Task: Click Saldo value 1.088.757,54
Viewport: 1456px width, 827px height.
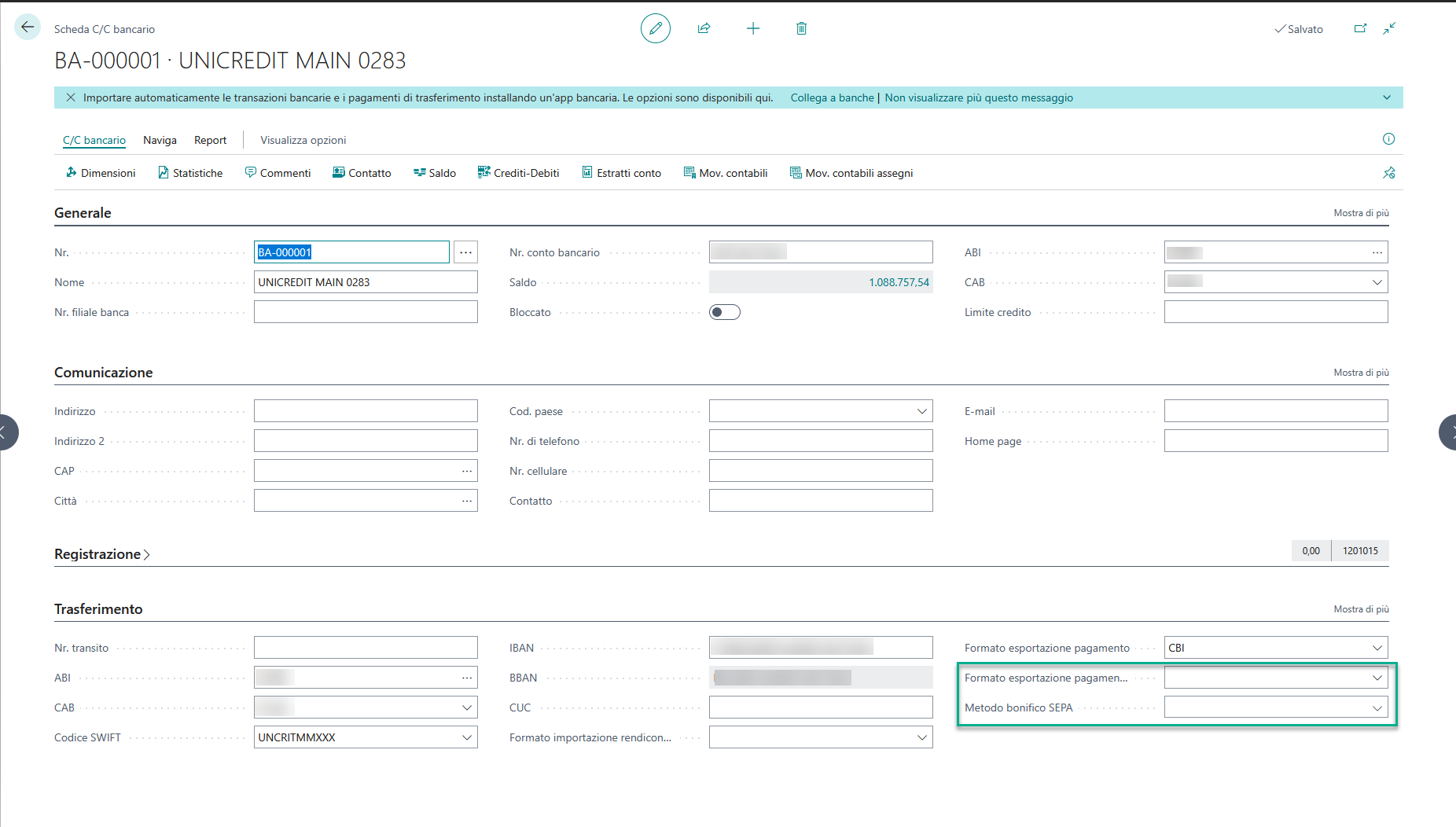Action: [899, 282]
